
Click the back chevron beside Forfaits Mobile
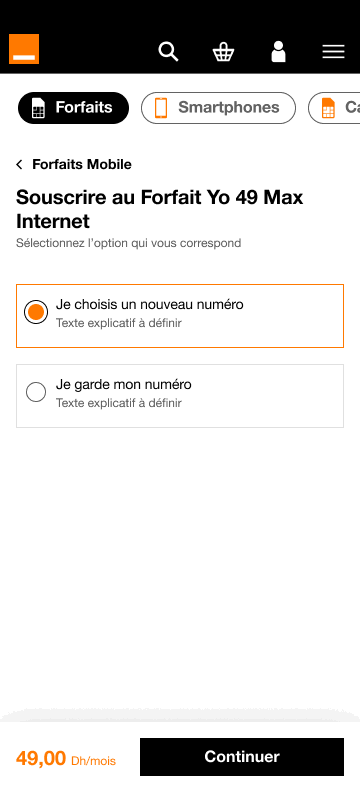19,164
